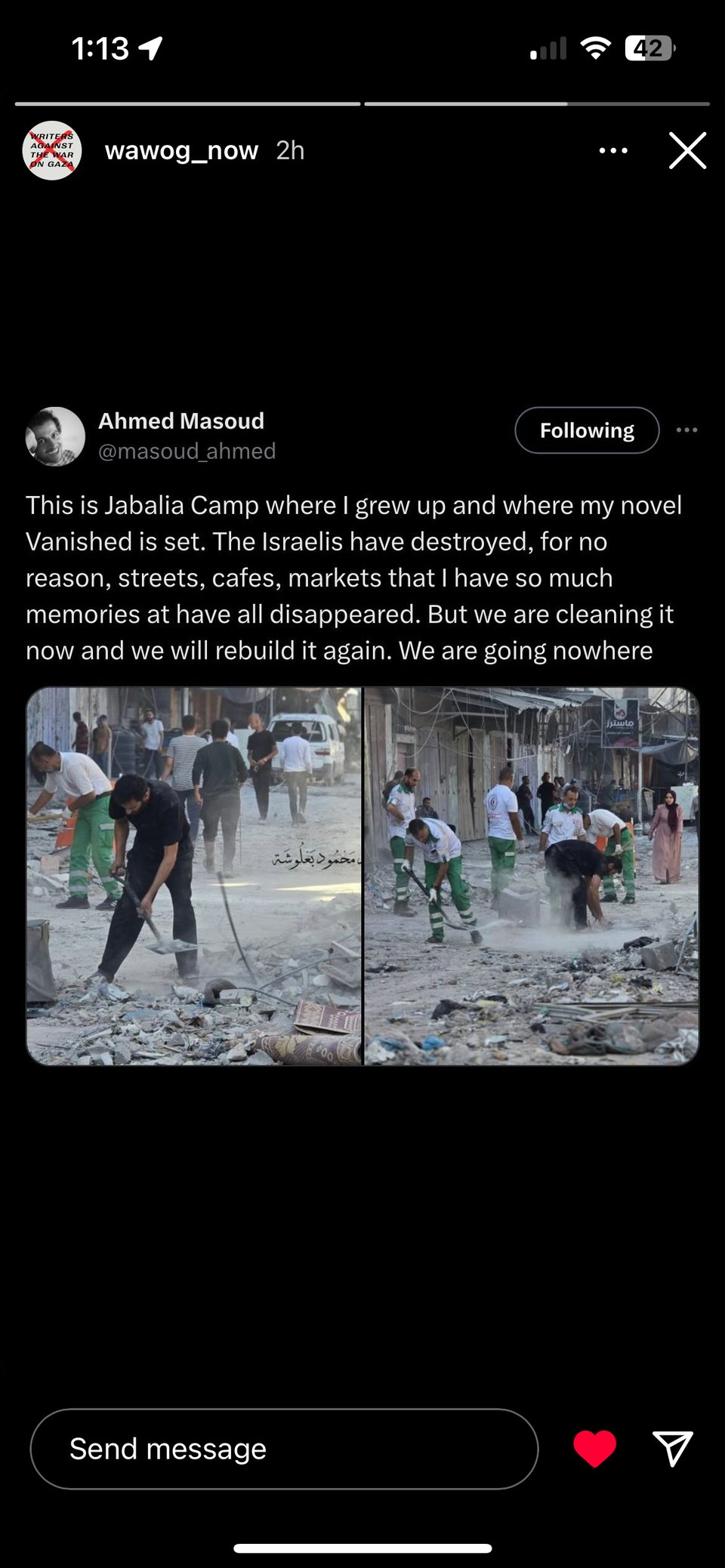The height and width of the screenshot is (1568, 725).
Task: Toggle the Following button on tweet
Action: (x=587, y=430)
